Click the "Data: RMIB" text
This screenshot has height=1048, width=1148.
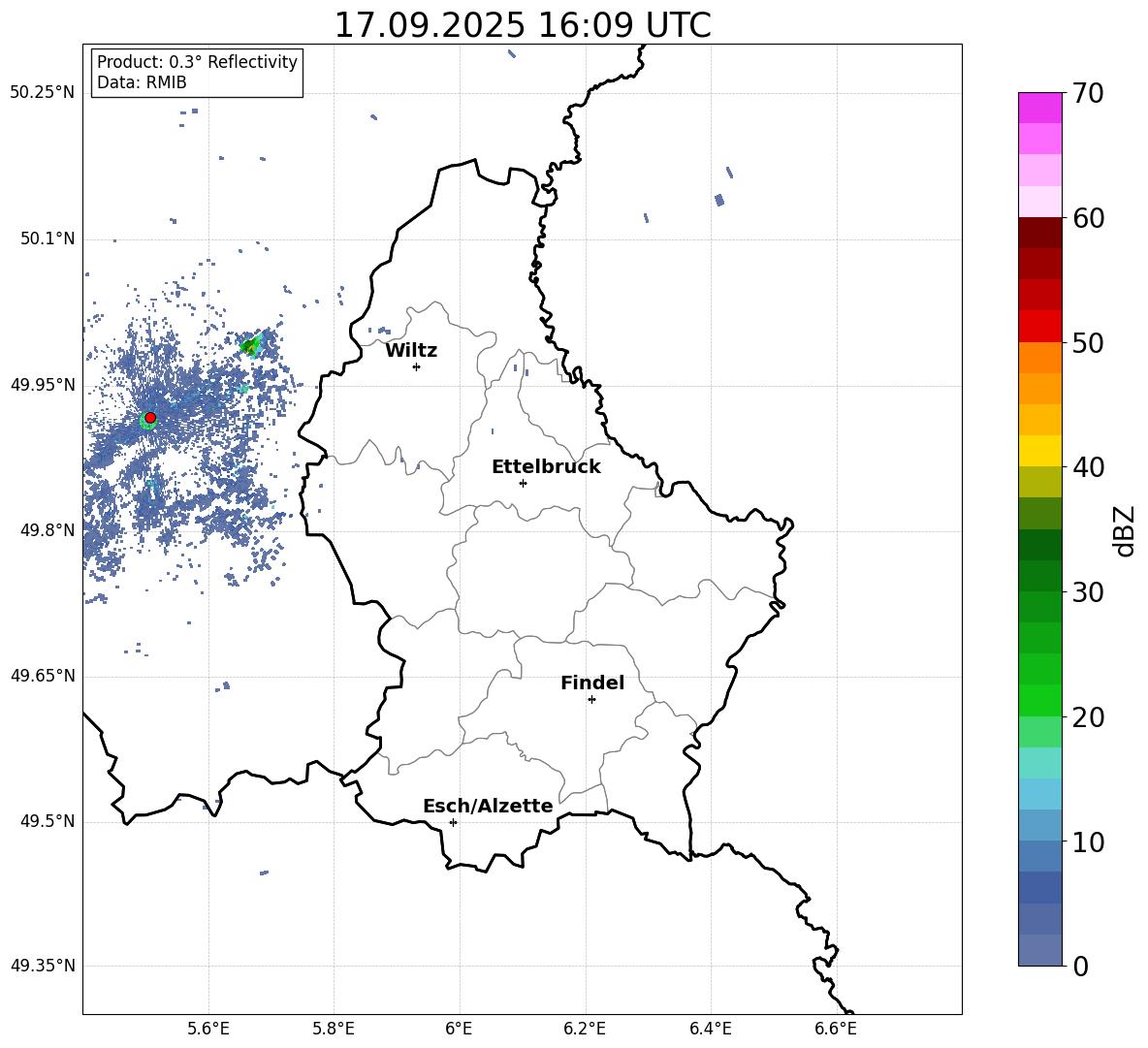pos(142,82)
